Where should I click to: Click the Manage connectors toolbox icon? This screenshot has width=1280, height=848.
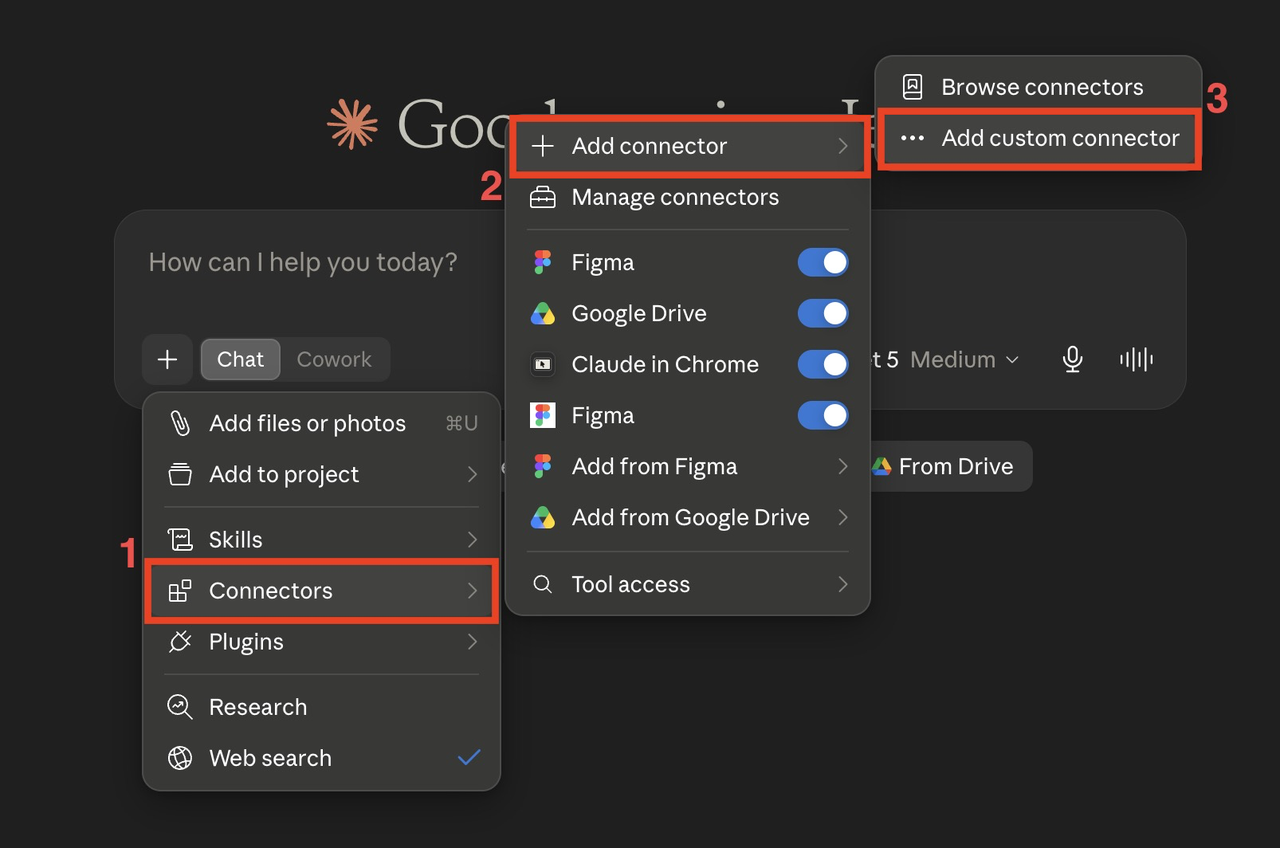tap(543, 198)
